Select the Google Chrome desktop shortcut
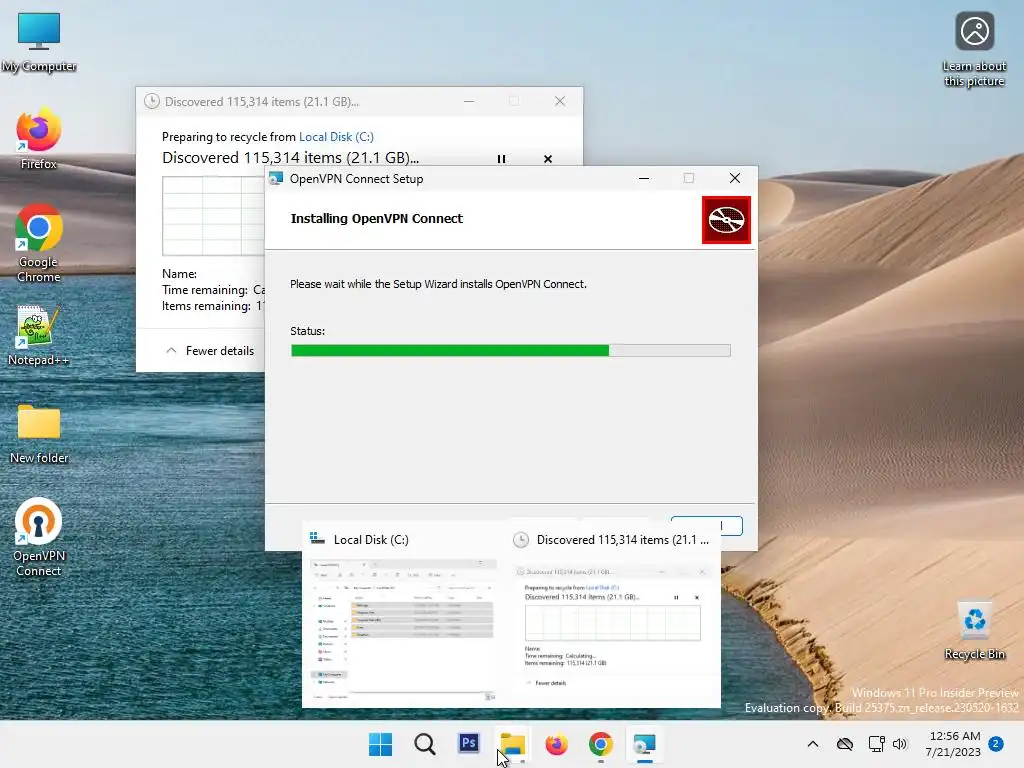The image size is (1024, 768). click(39, 243)
